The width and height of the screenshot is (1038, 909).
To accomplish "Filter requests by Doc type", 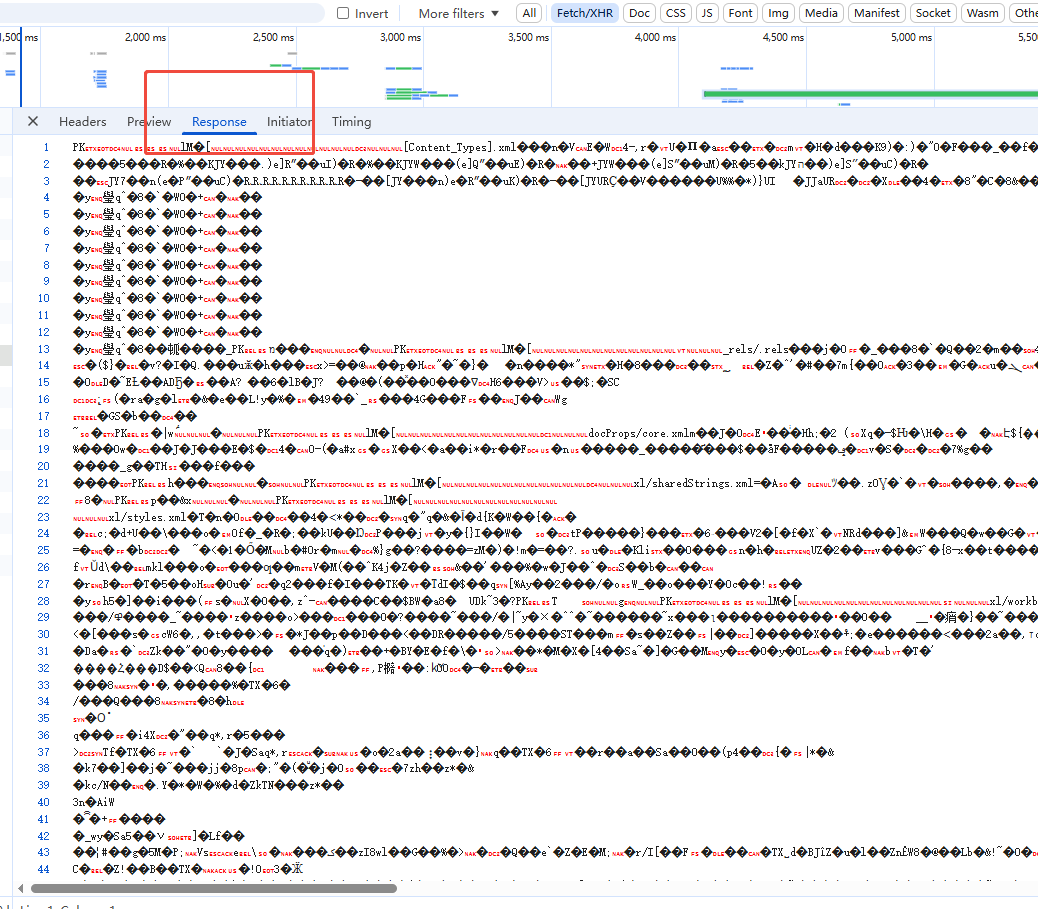I will (639, 13).
